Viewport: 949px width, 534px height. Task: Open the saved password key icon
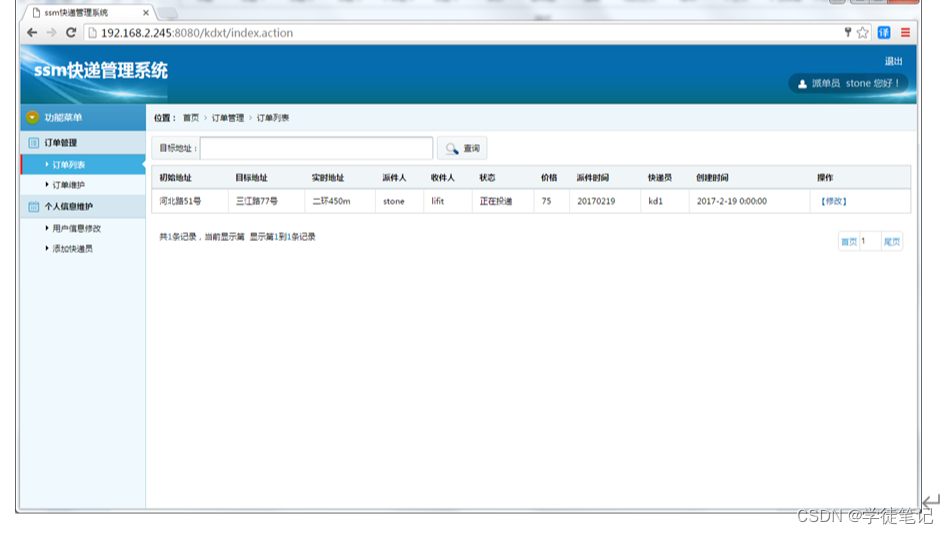[x=847, y=33]
